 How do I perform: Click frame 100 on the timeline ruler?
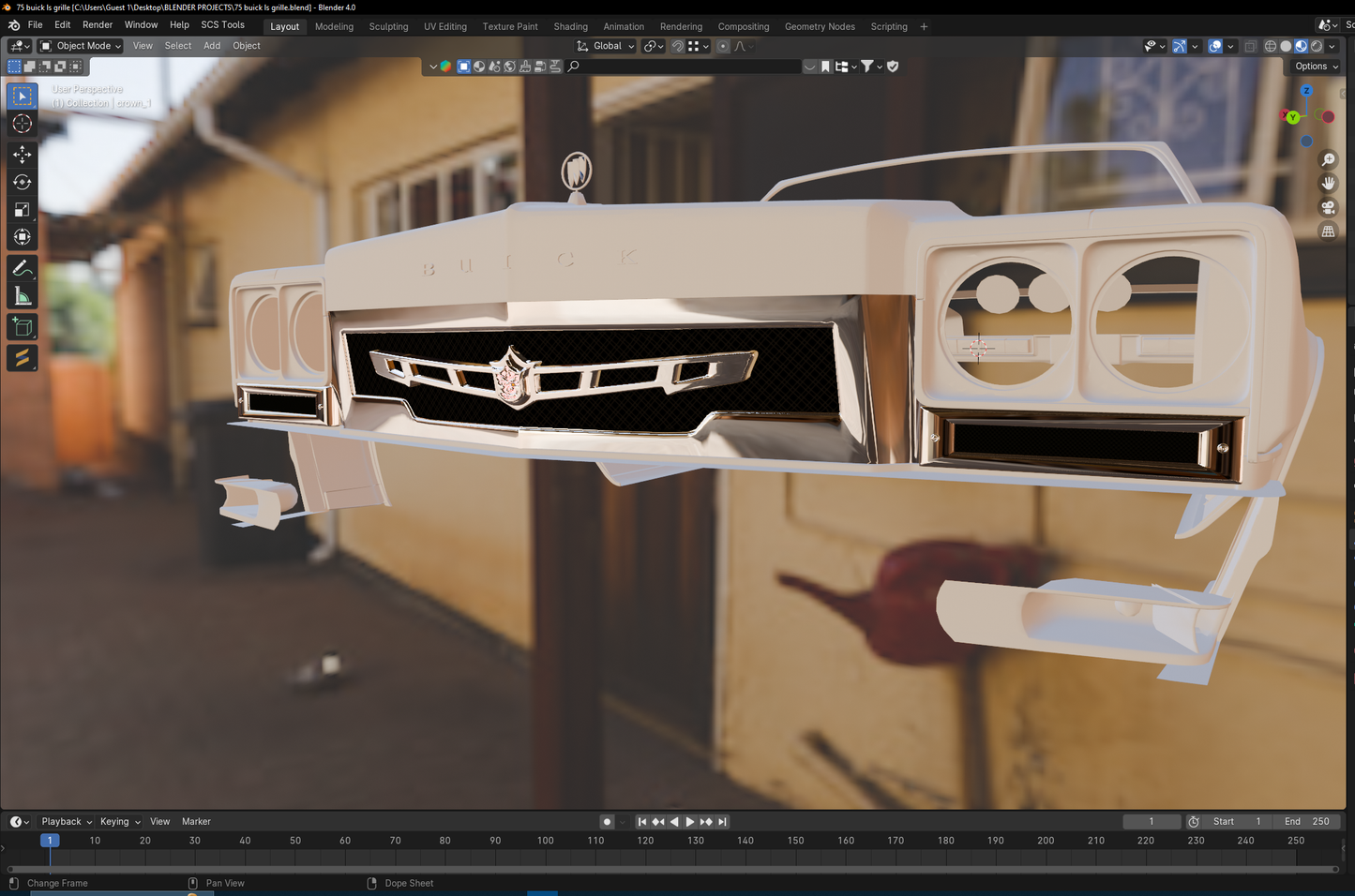point(545,841)
